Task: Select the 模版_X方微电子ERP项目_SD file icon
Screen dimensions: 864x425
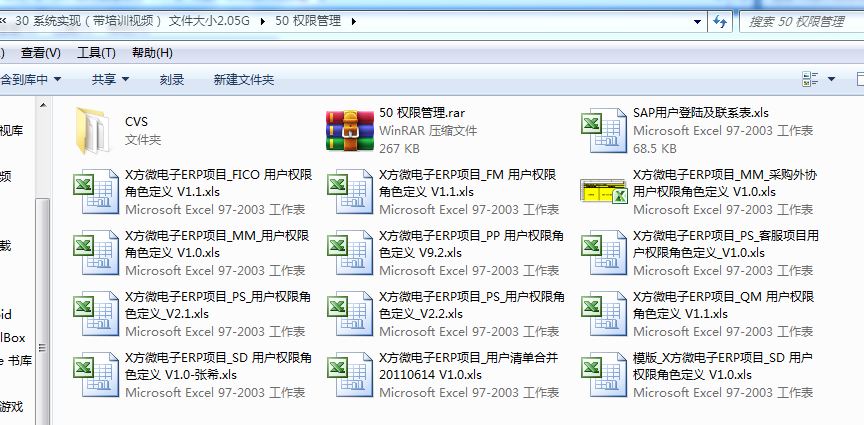Action: (x=604, y=375)
